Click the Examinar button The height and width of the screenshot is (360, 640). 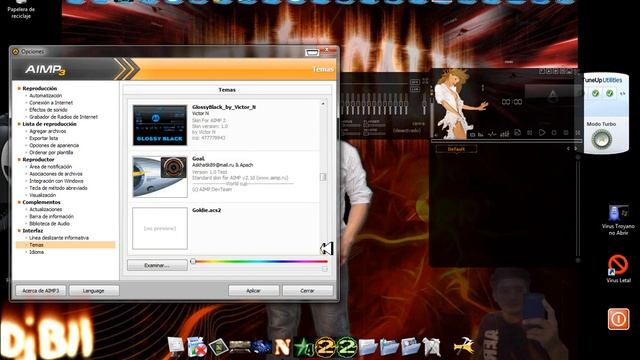(x=157, y=265)
